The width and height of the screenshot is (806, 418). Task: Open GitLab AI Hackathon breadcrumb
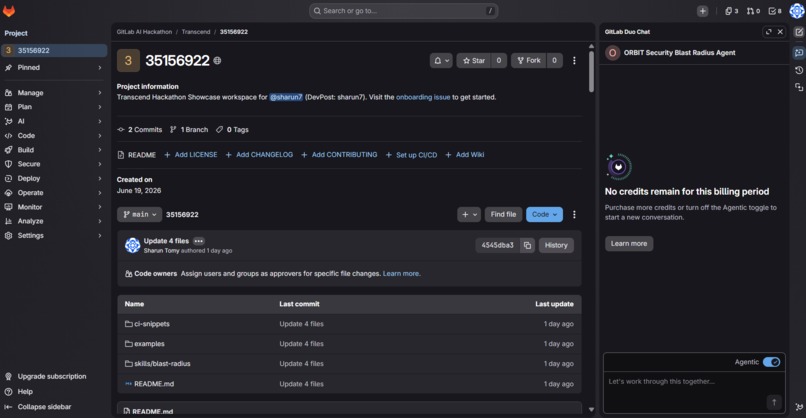(x=144, y=32)
